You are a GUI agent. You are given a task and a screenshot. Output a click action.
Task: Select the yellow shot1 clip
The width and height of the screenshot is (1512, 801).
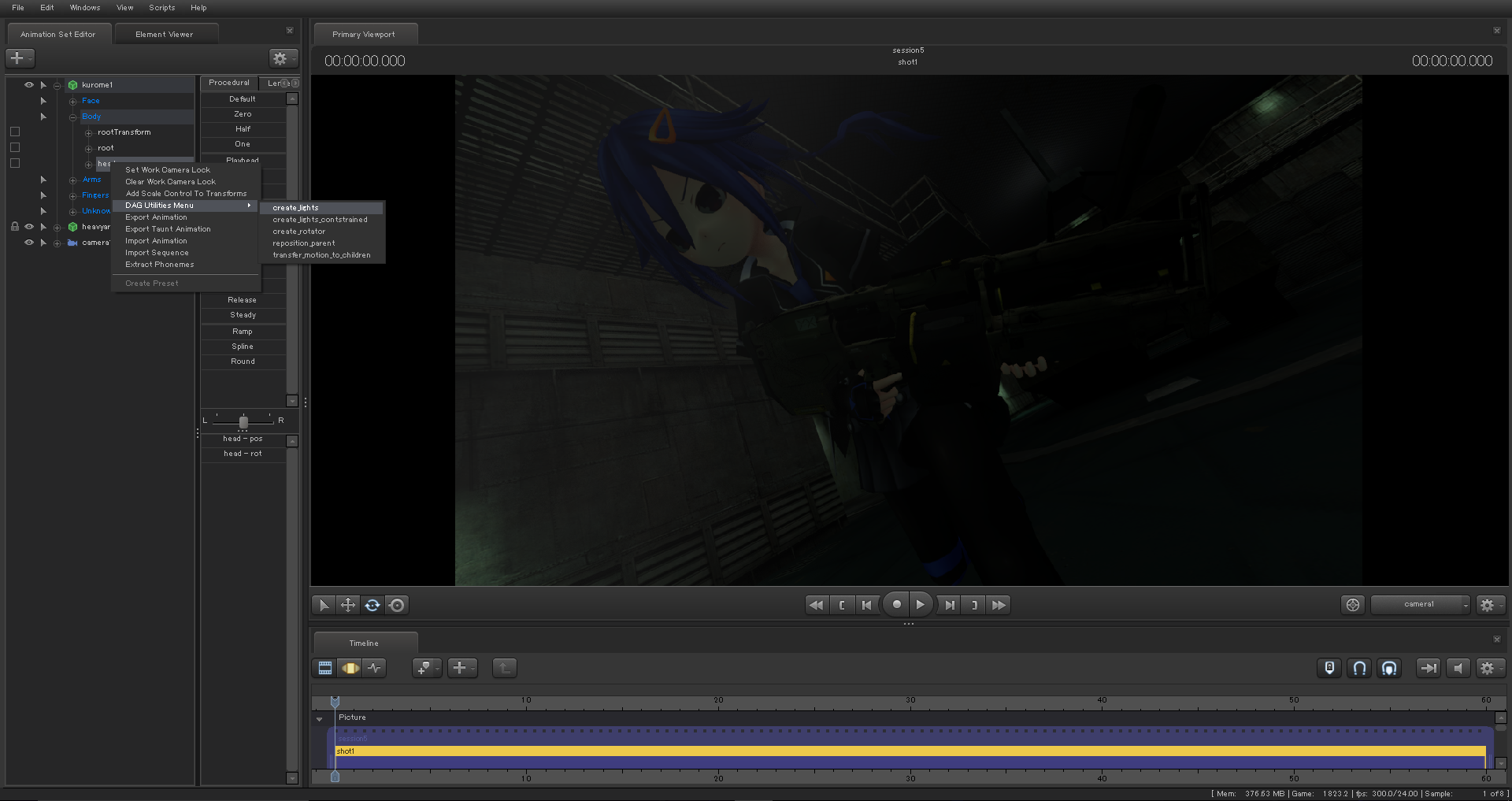(x=910, y=751)
